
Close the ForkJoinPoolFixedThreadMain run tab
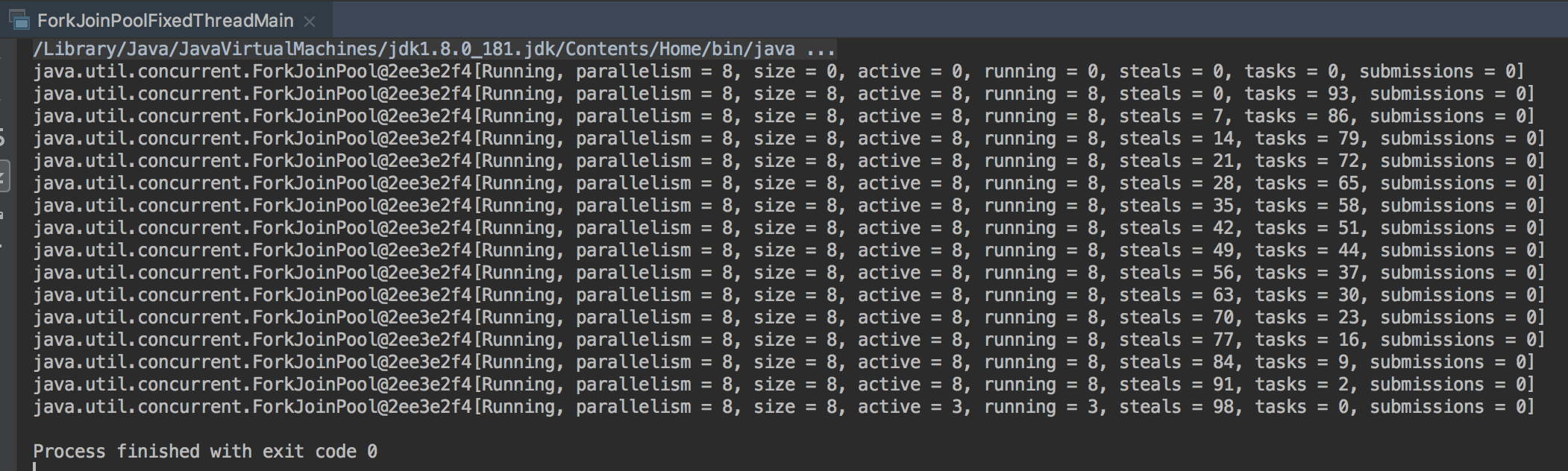point(310,22)
